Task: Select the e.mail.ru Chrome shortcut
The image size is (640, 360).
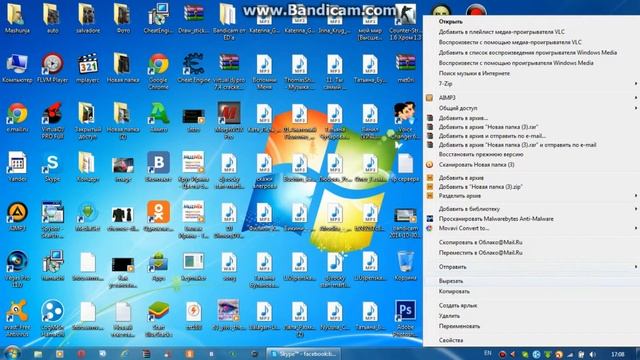Action: pyautogui.click(x=17, y=118)
